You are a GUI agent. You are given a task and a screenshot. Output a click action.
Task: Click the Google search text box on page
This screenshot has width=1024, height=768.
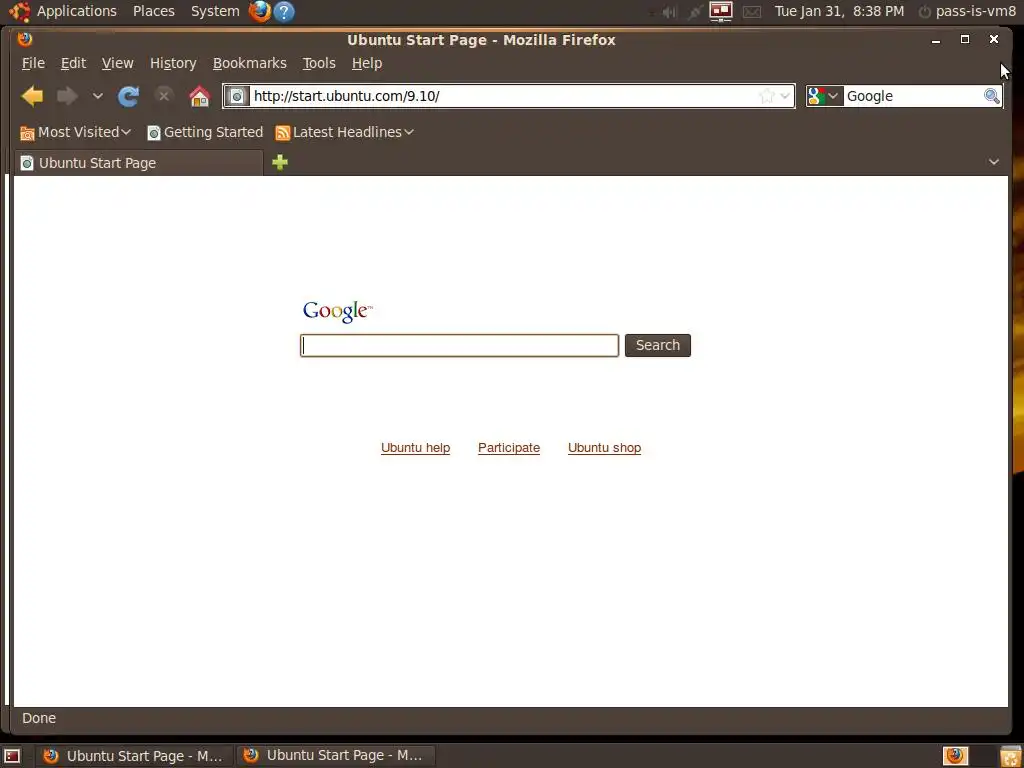[459, 345]
